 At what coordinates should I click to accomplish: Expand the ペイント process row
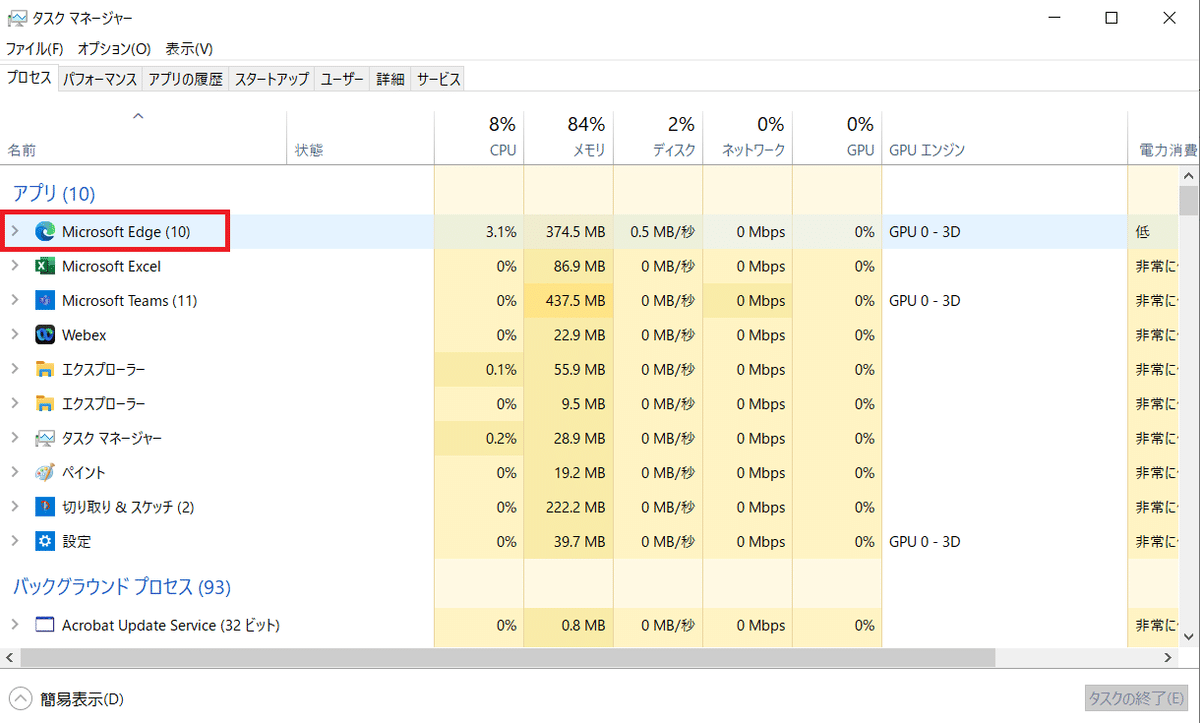(15, 472)
